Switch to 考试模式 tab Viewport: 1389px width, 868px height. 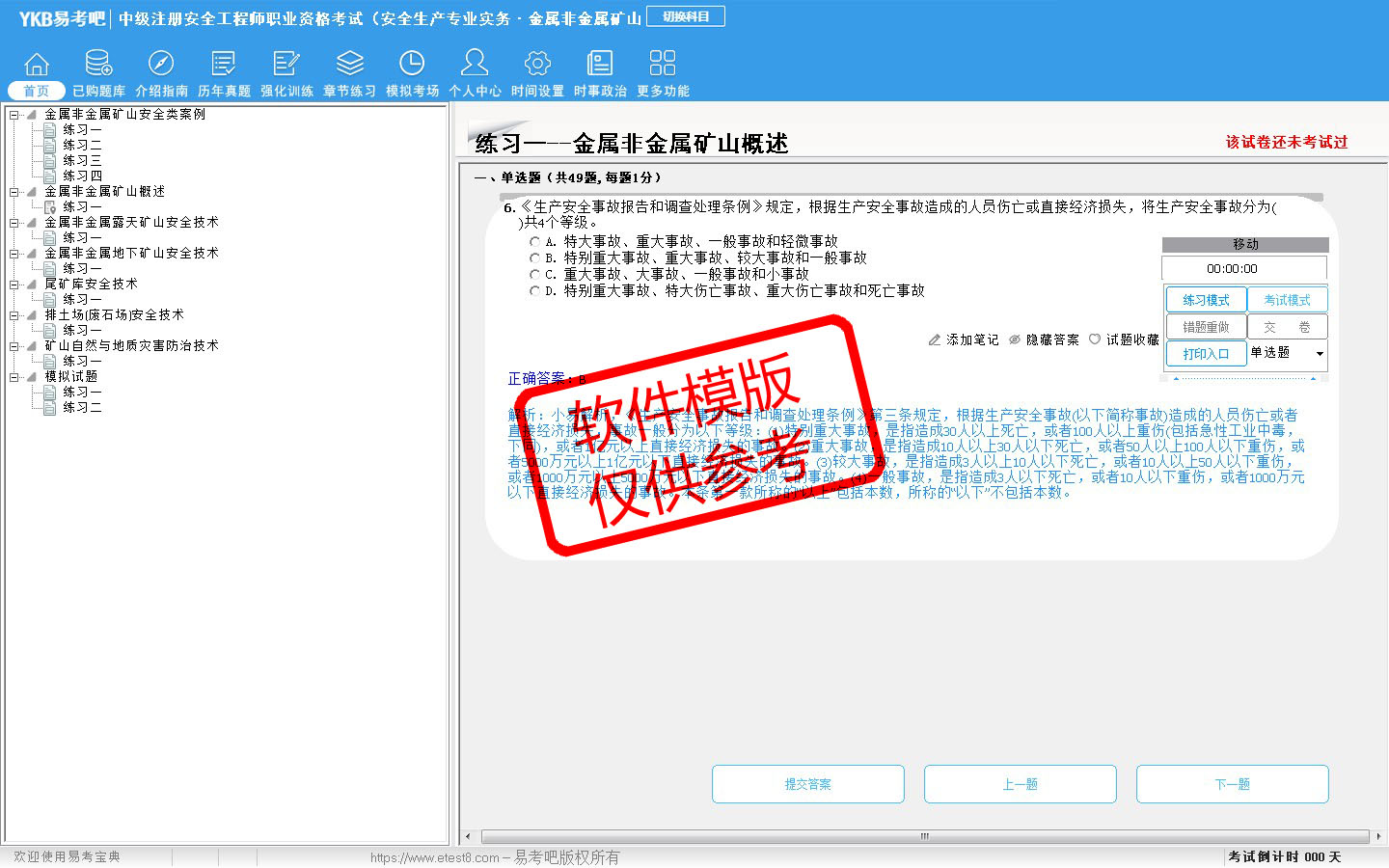[x=1287, y=300]
